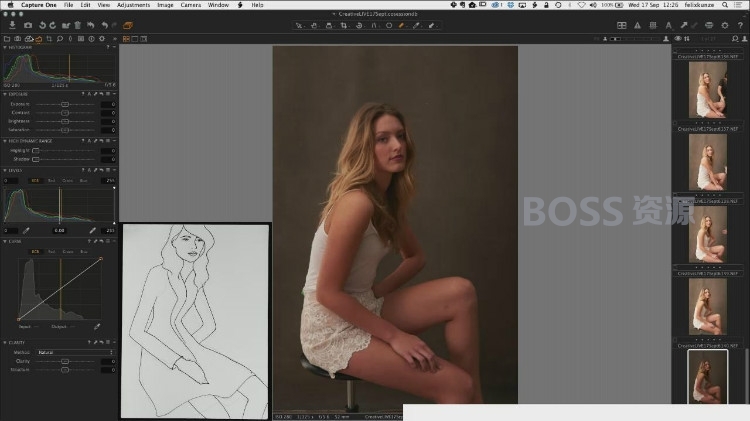Image resolution: width=750 pixels, height=421 pixels.
Task: Open the Help menu
Action: 257,5
